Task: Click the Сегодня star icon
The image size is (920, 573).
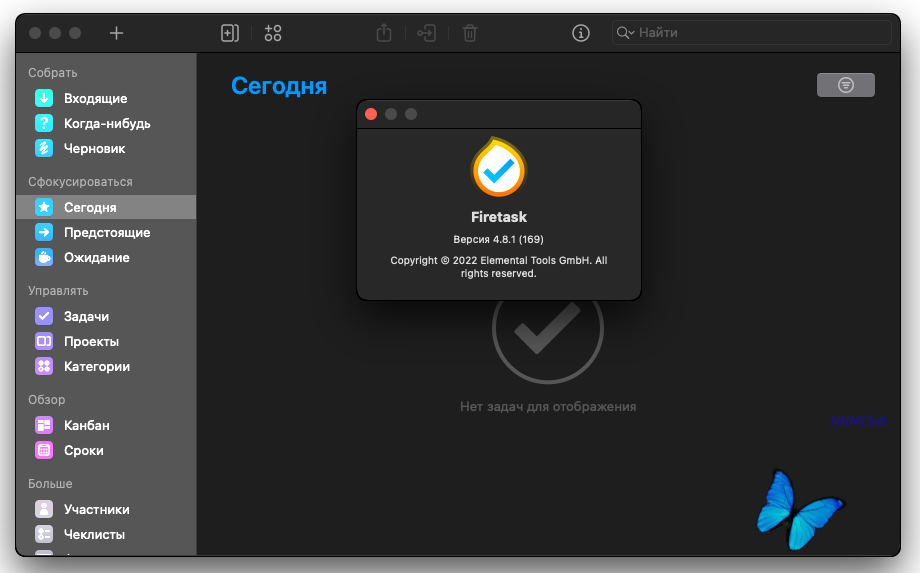Action: [44, 207]
